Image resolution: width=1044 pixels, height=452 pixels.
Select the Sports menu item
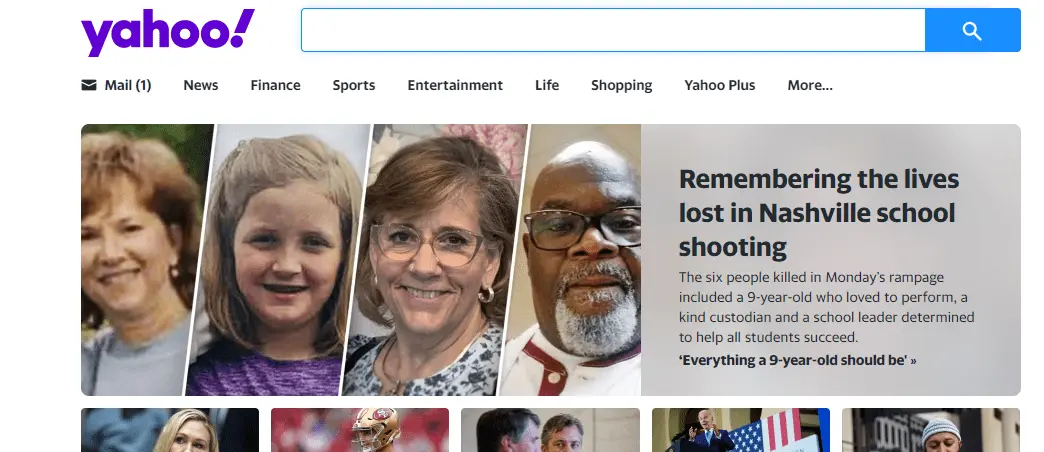pyautogui.click(x=354, y=85)
